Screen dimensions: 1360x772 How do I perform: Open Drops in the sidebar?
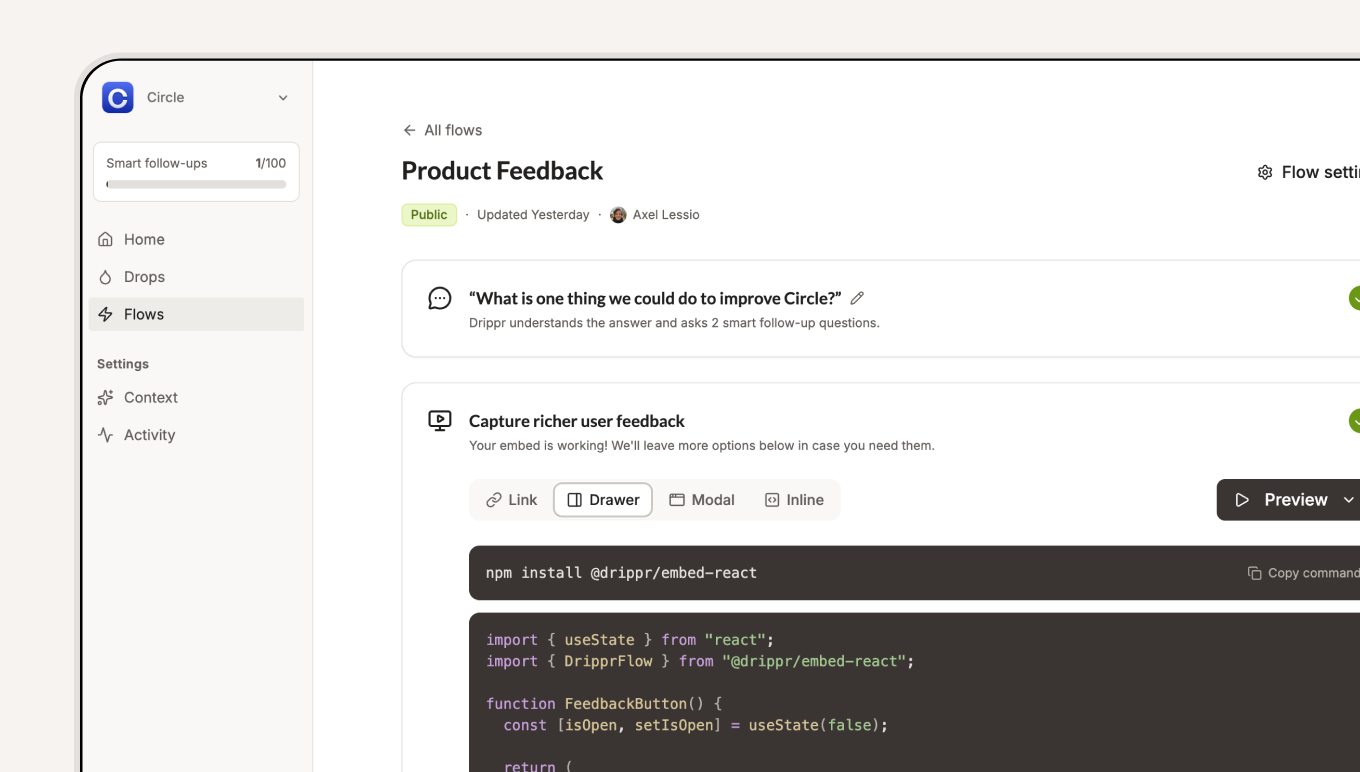tap(196, 277)
